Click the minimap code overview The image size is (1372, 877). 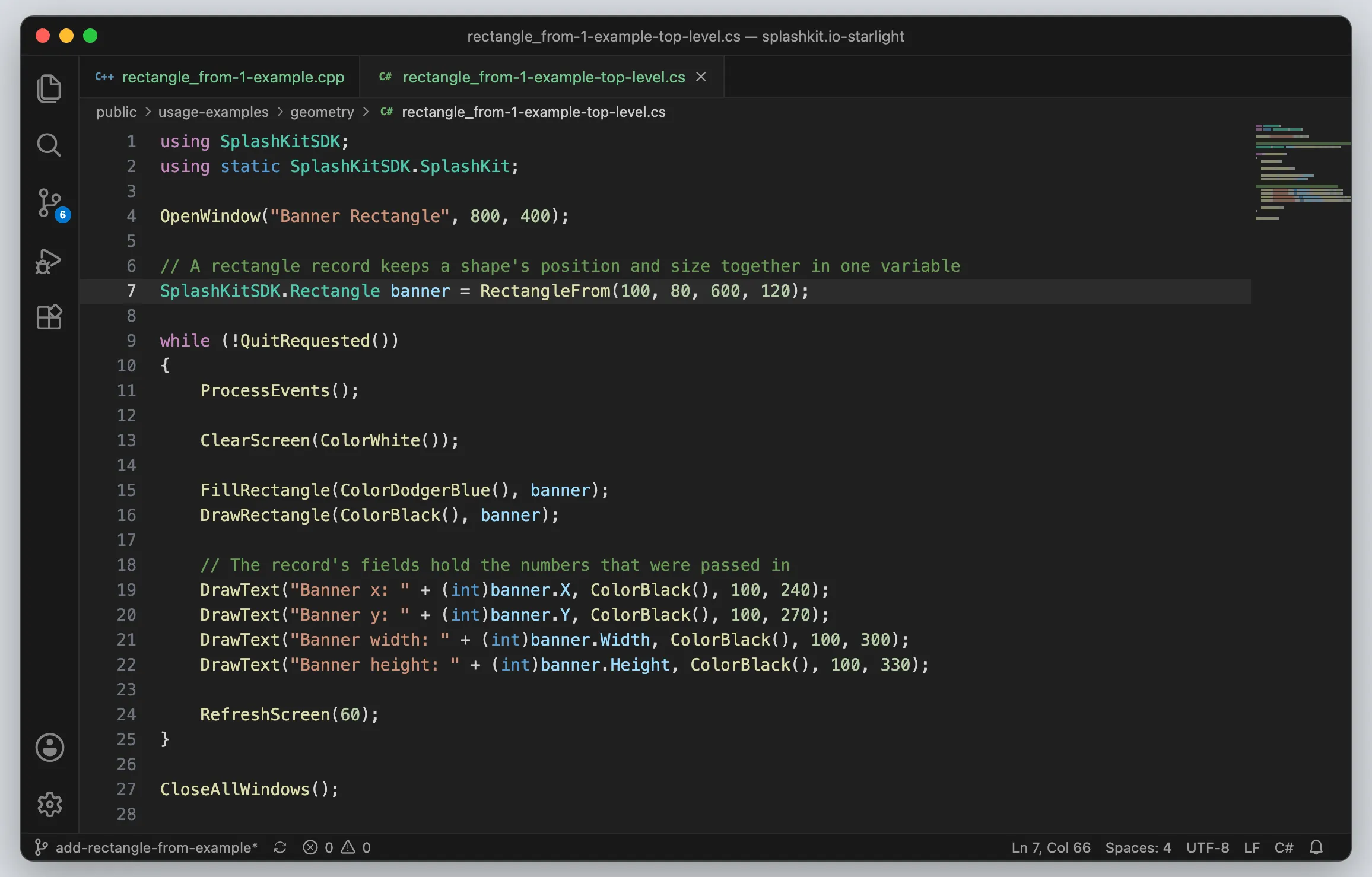coord(1303,172)
